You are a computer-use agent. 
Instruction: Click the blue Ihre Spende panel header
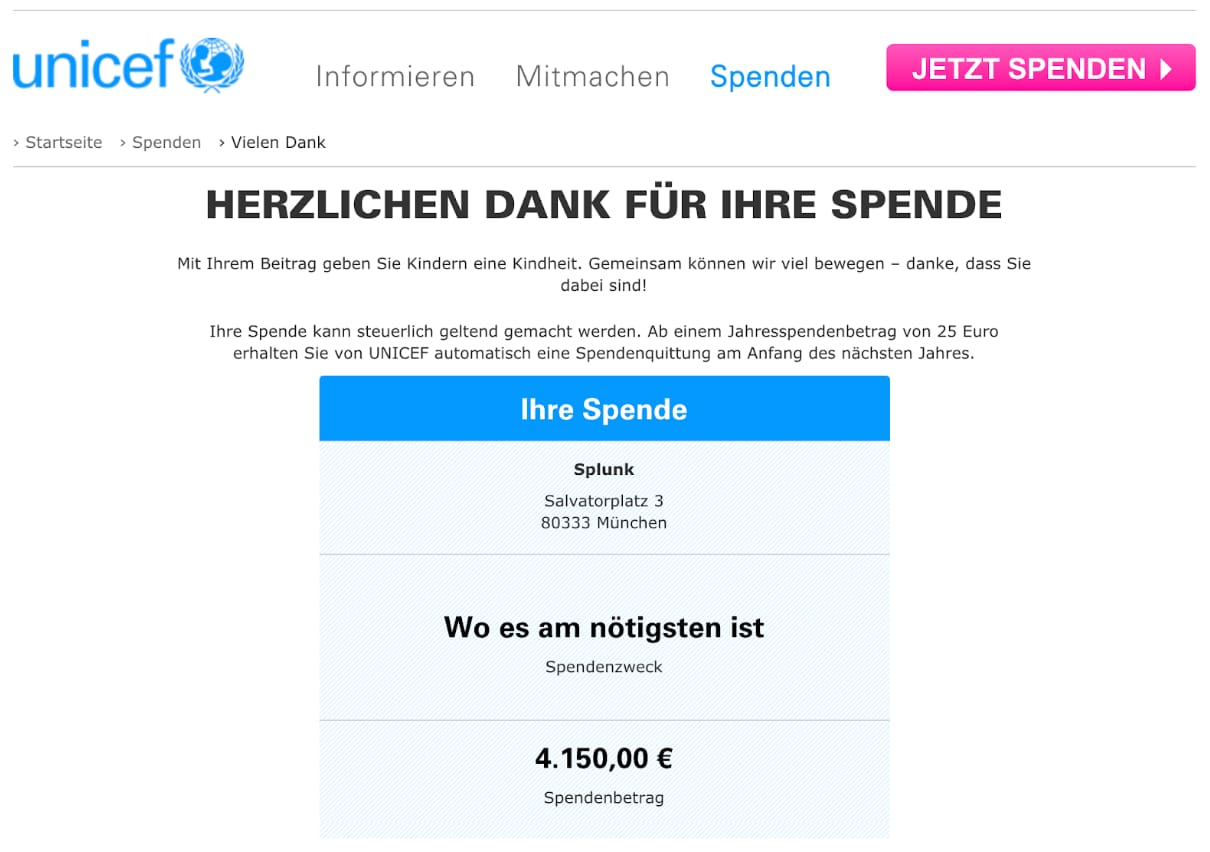604,409
